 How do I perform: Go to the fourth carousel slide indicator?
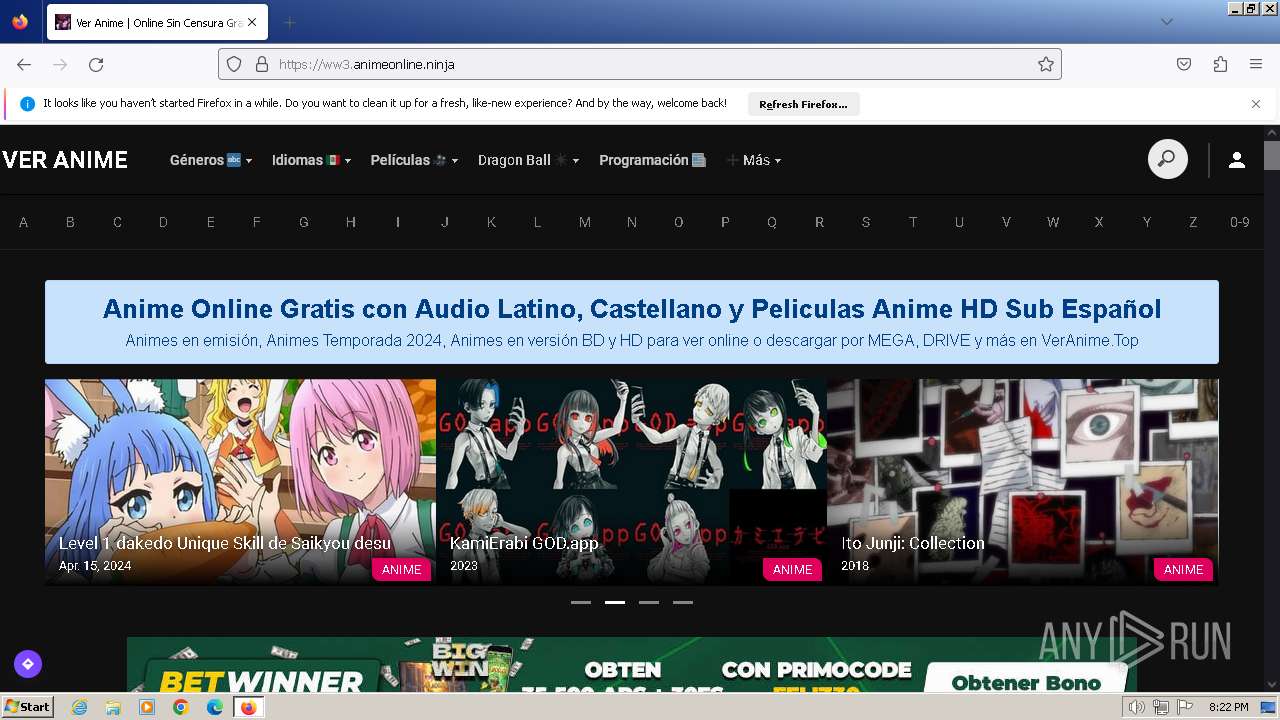click(x=683, y=603)
